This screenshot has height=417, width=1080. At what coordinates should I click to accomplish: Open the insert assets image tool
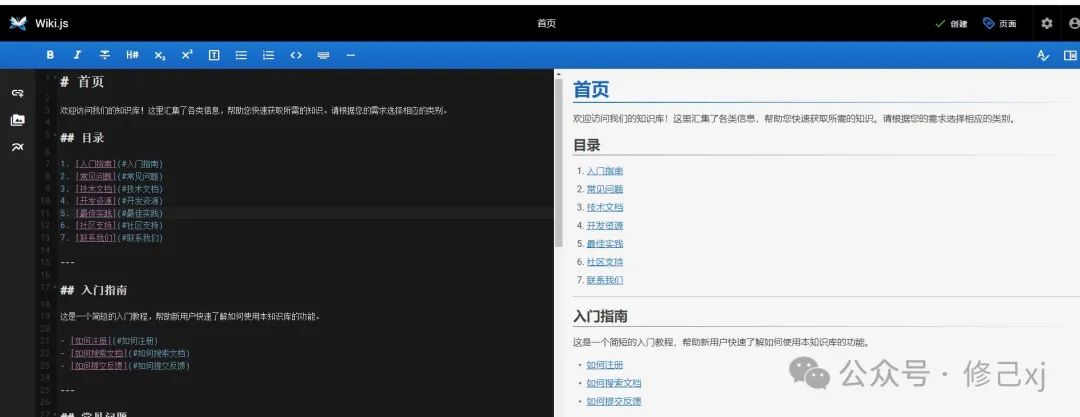[18, 120]
